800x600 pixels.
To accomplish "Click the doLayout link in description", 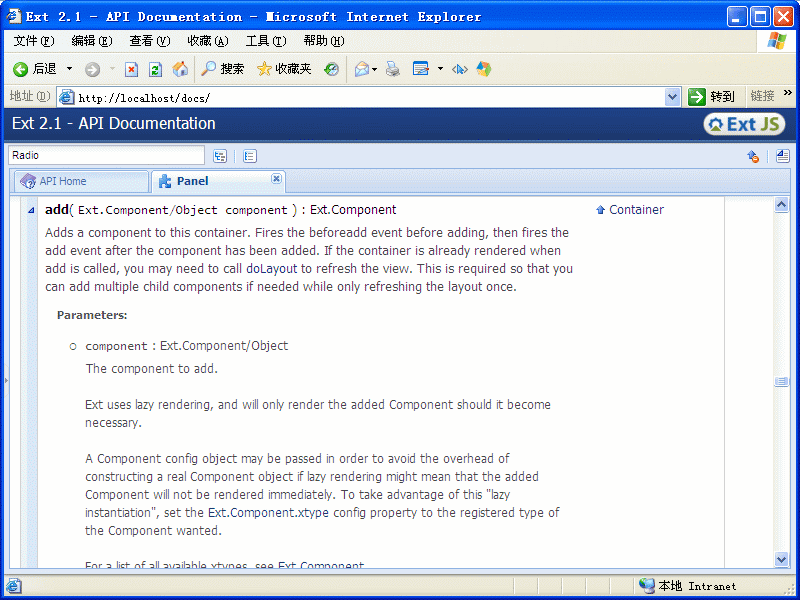I will coord(271,269).
